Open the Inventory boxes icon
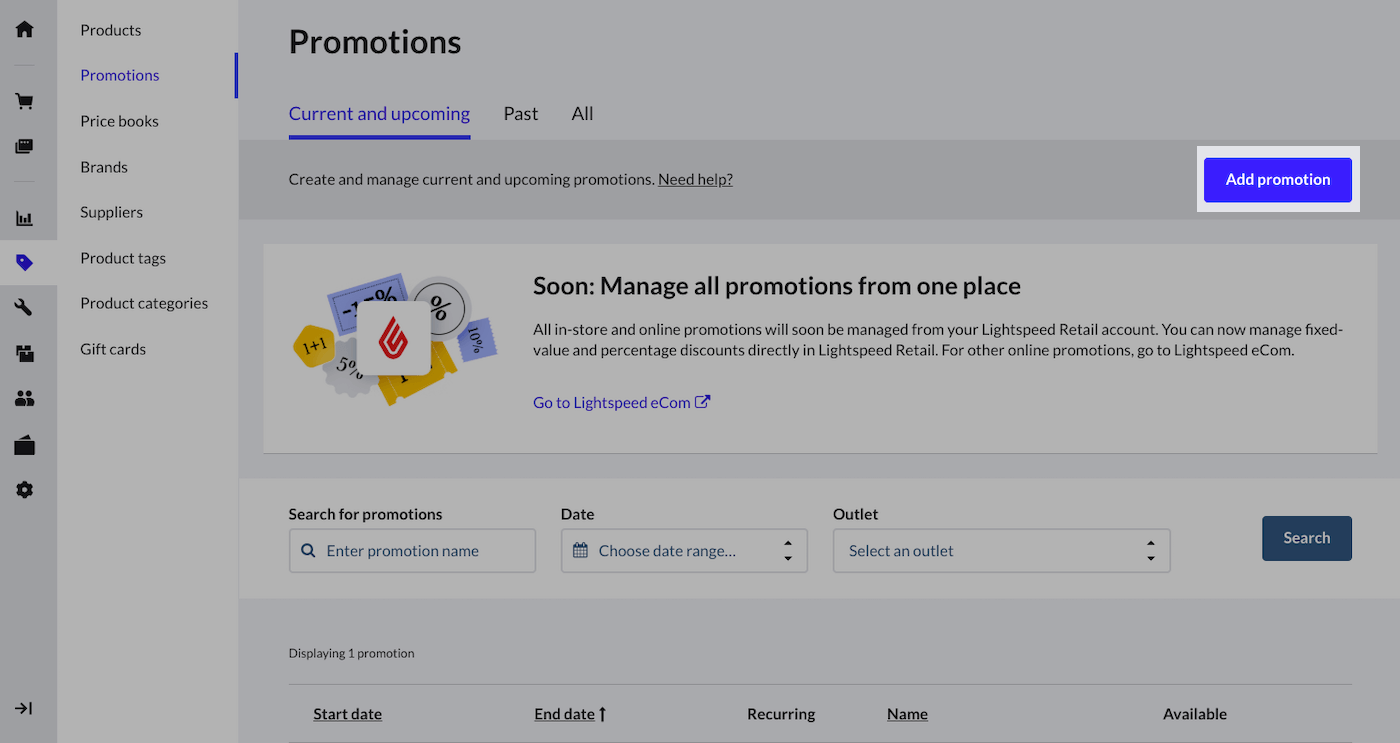 (25, 353)
